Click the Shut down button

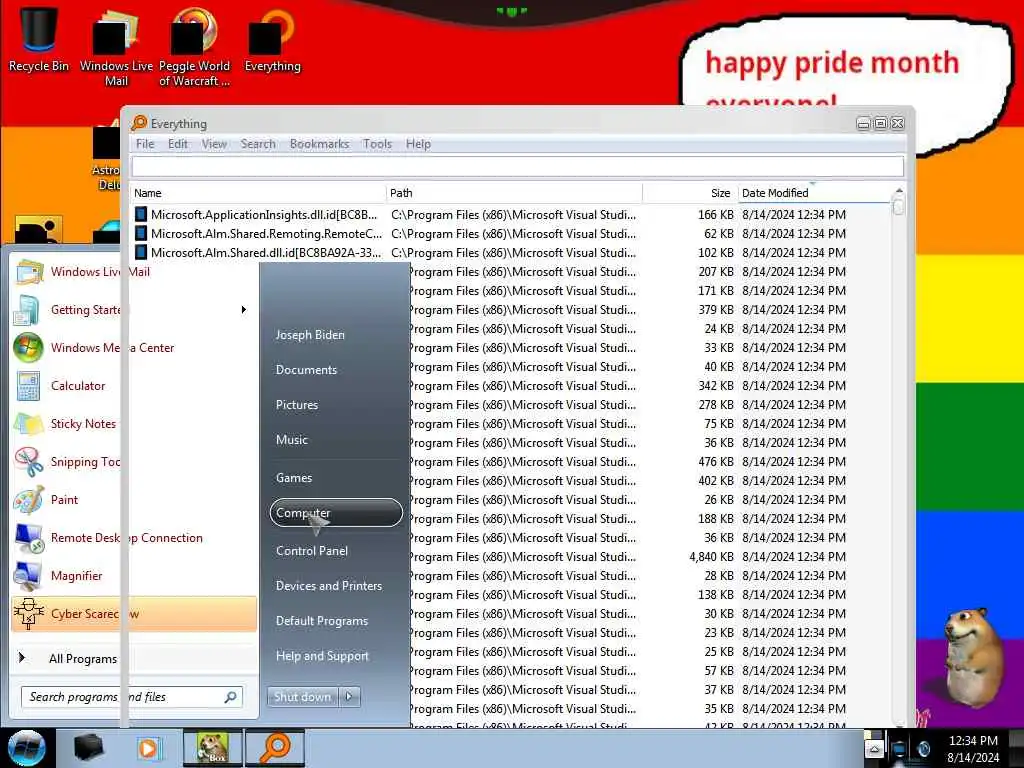(x=303, y=697)
